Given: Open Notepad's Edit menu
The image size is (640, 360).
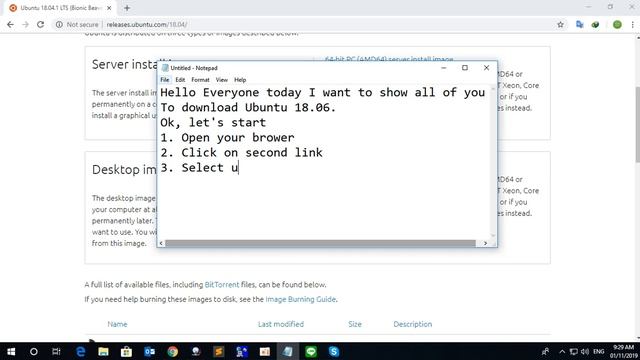Looking at the screenshot, I should tap(180, 80).
